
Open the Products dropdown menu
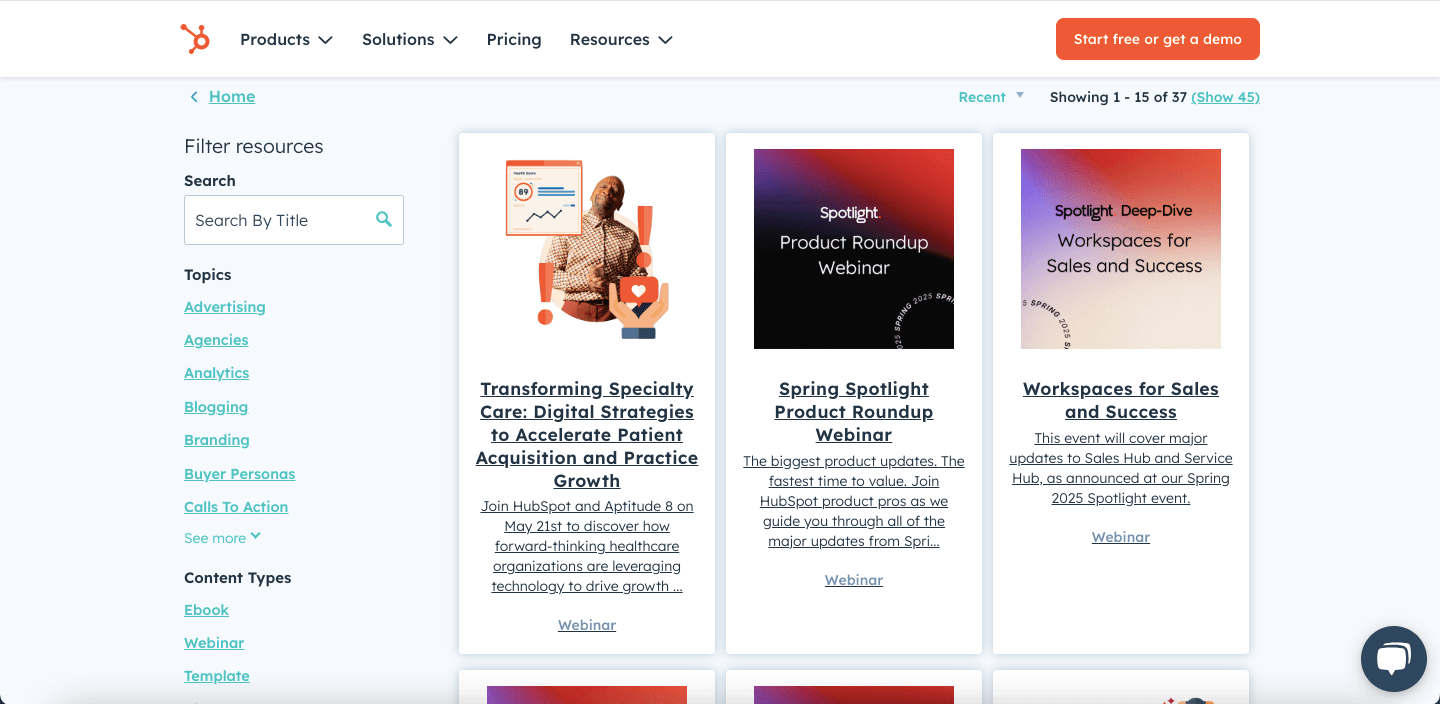[x=286, y=39]
